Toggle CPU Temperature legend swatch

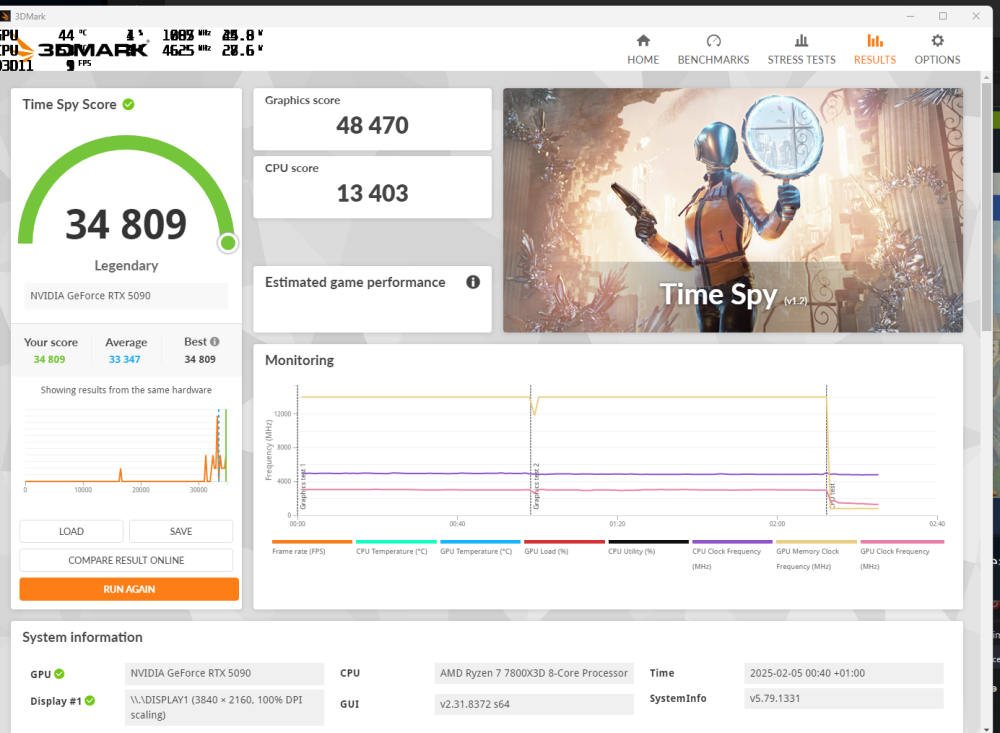coord(396,542)
